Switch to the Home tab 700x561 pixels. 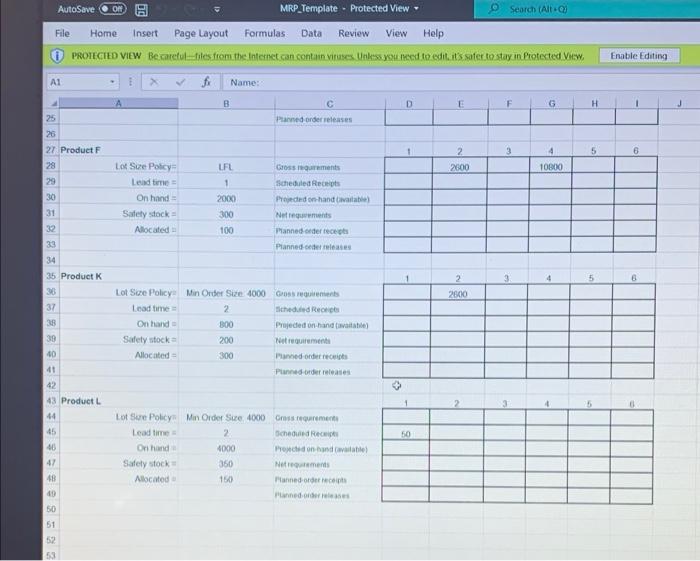click(103, 33)
